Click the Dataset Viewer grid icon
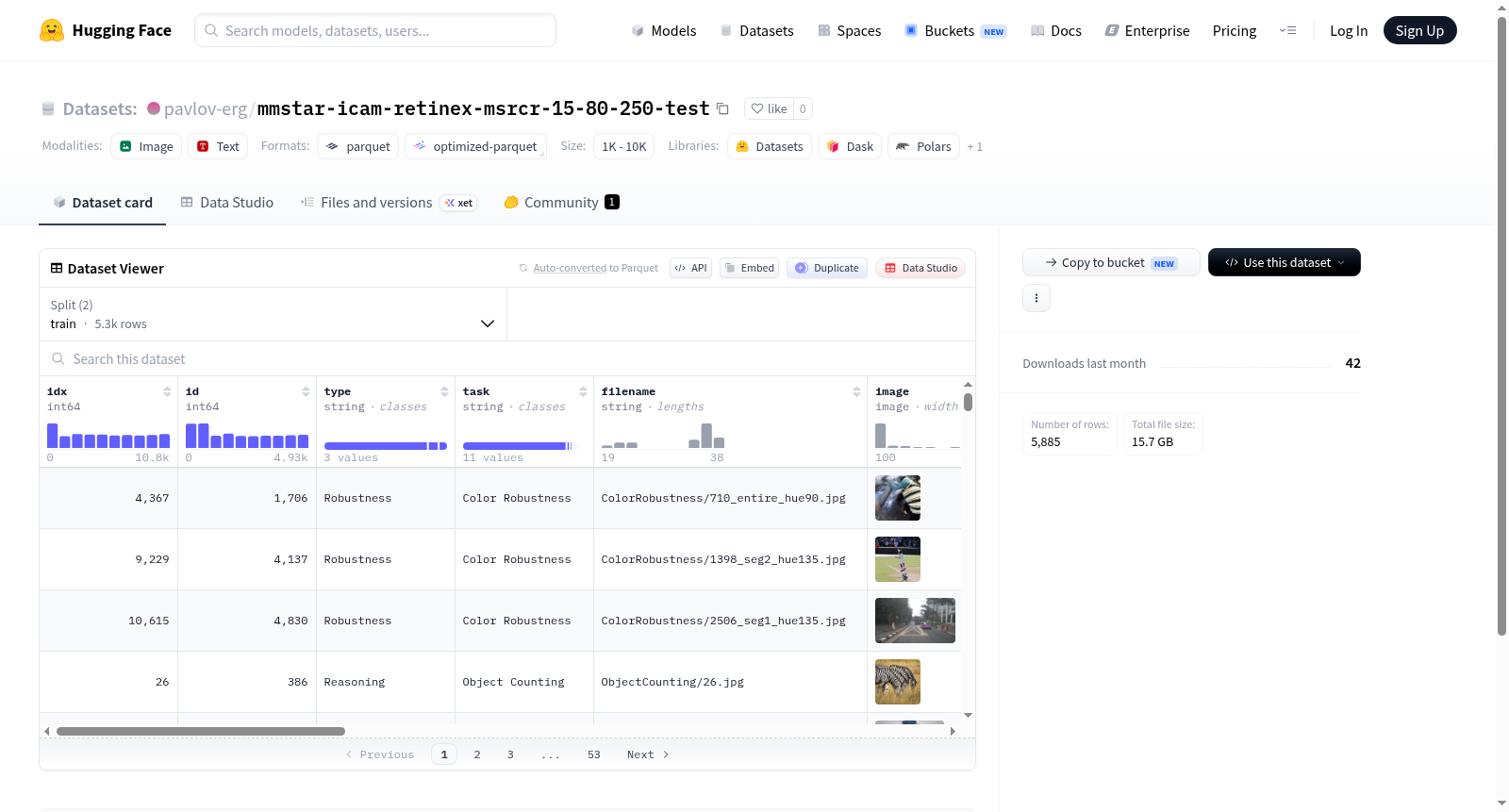This screenshot has width=1509, height=812. point(57,269)
